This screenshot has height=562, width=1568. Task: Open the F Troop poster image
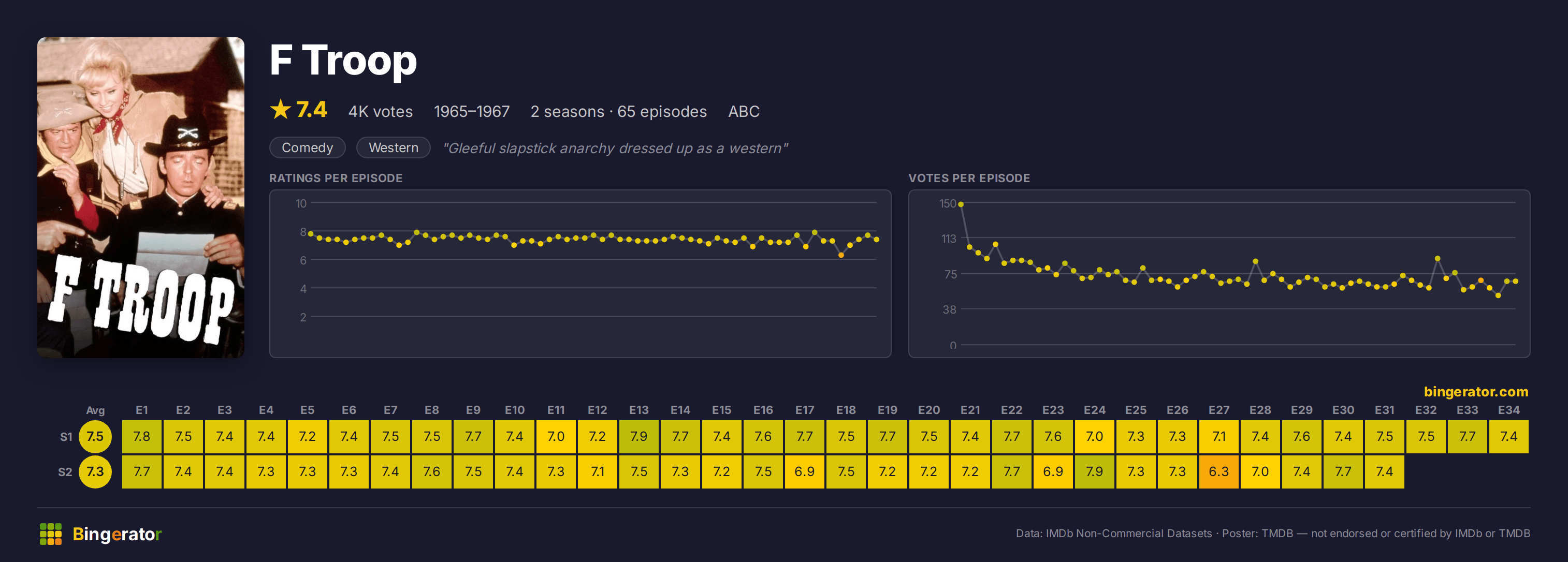141,197
